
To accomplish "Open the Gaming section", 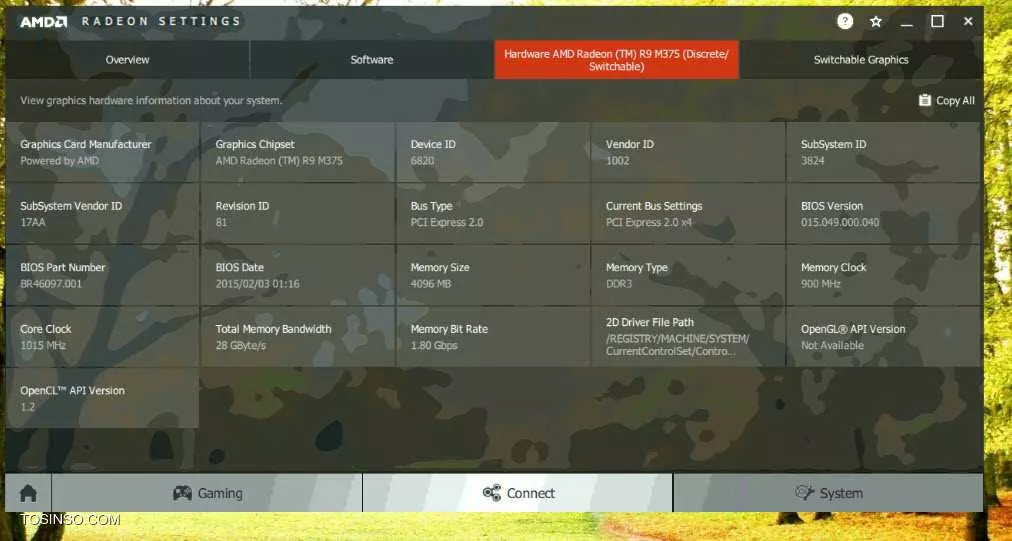I will [x=207, y=493].
